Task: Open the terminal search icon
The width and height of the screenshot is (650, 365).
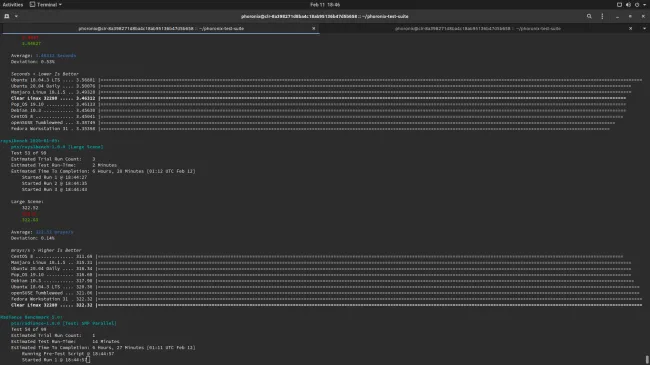Action: (x=589, y=16)
